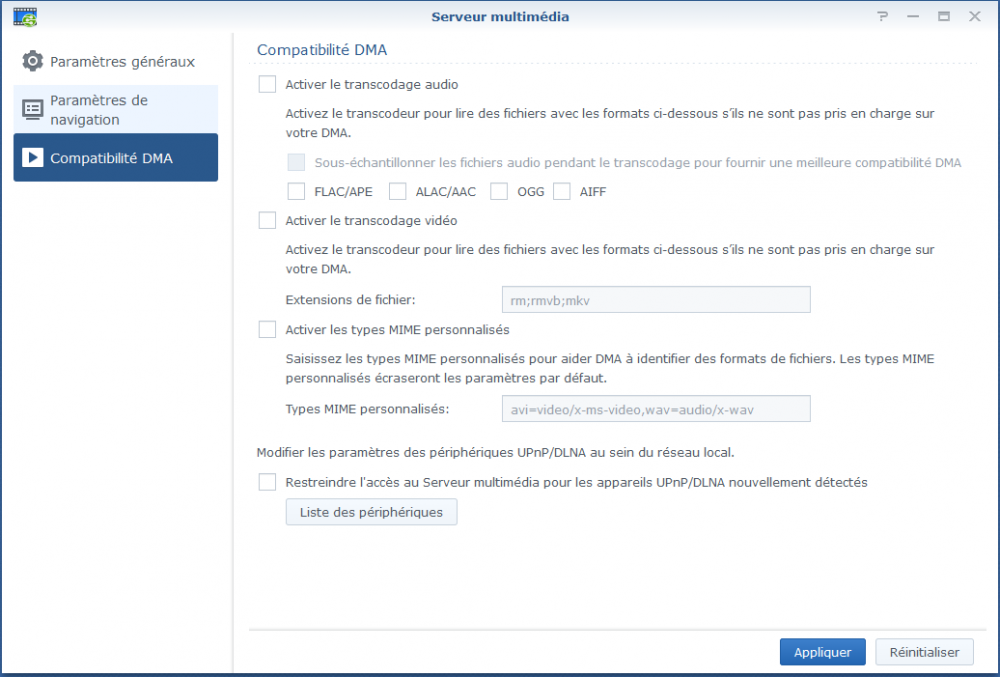Image resolution: width=1000 pixels, height=677 pixels.
Task: Minimize the Serveur multimédia window
Action: 912,16
